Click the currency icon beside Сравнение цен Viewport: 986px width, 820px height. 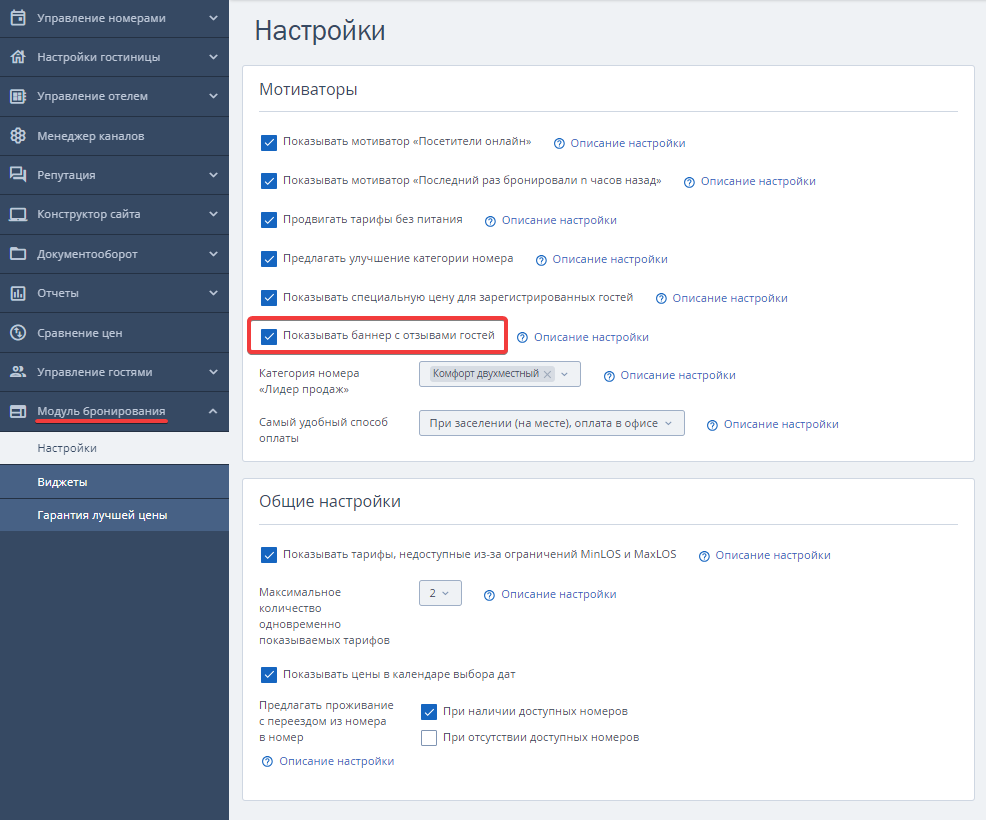tap(18, 333)
